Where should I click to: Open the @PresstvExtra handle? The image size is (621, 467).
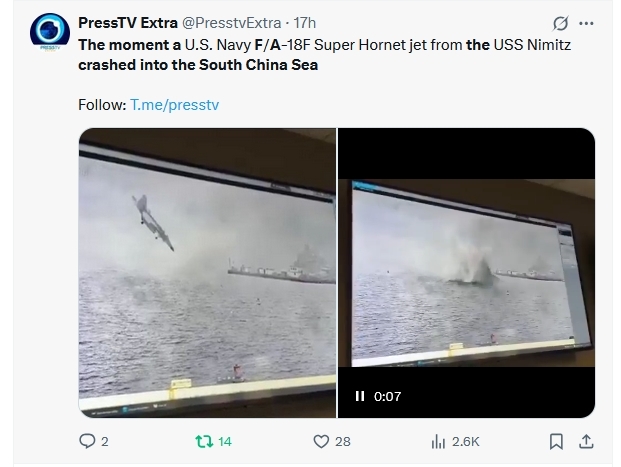(x=232, y=23)
